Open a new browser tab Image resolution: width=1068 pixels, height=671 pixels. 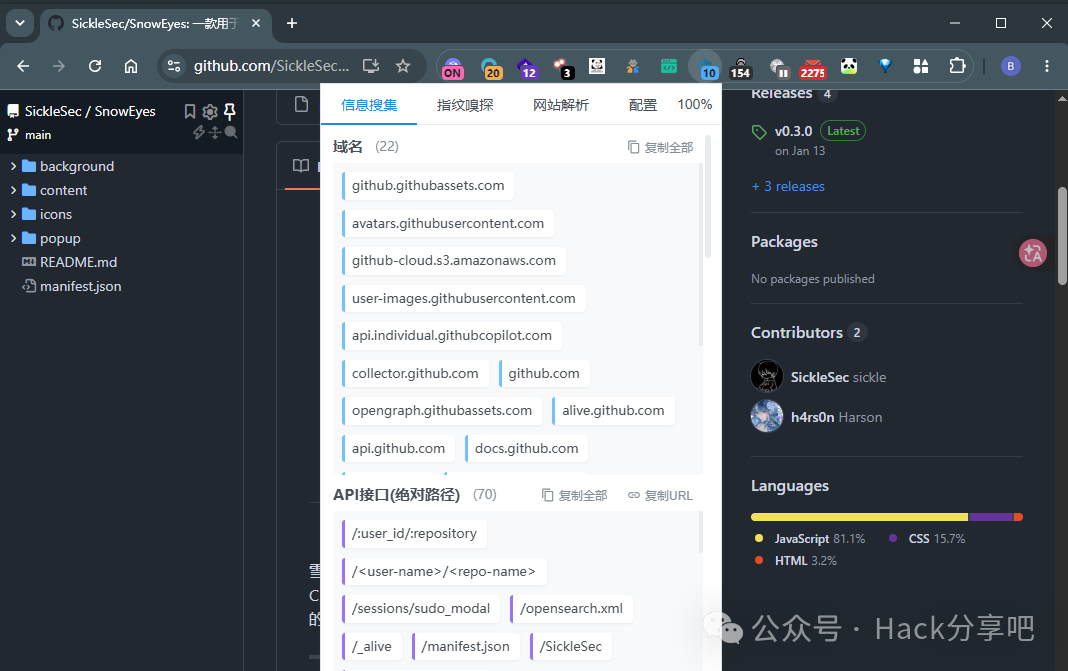click(x=292, y=23)
